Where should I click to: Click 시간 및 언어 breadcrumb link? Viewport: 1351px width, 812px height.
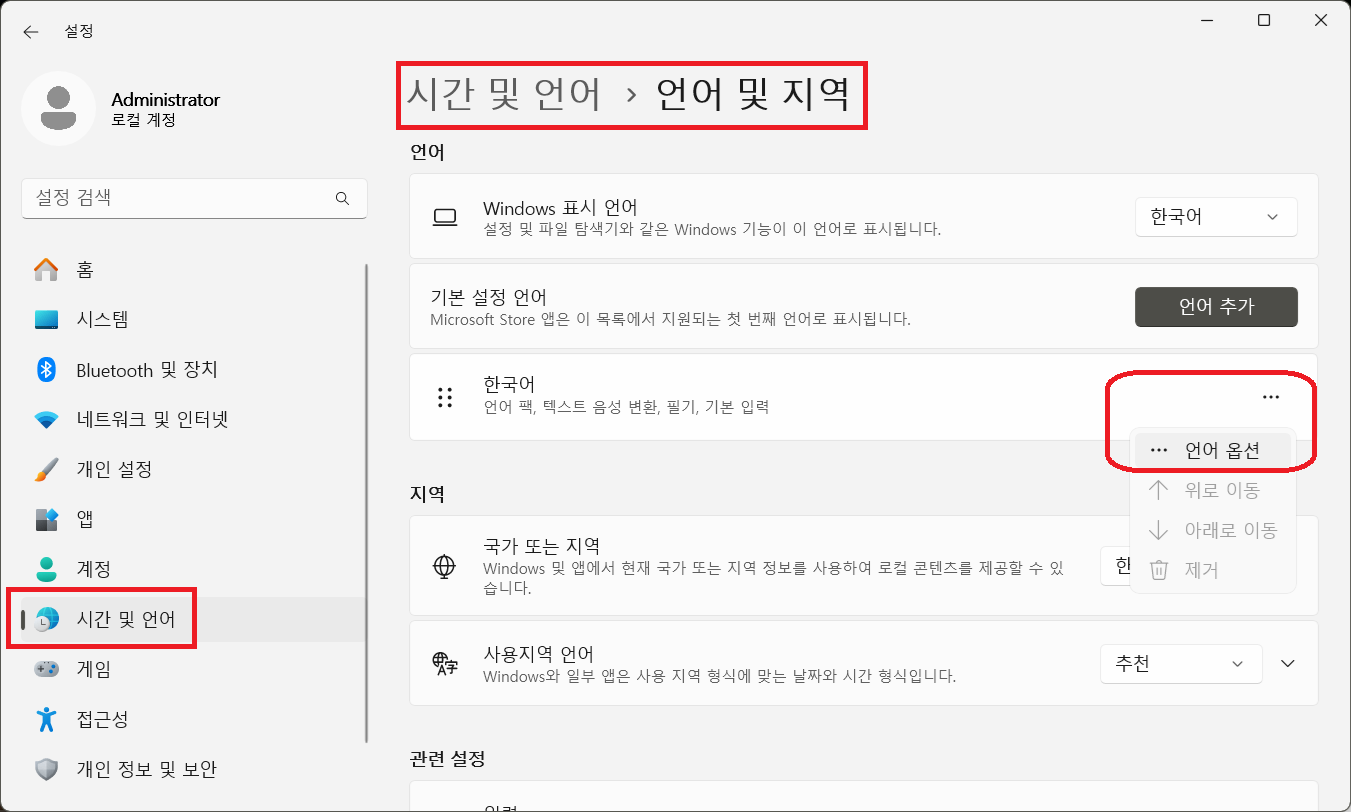[504, 95]
